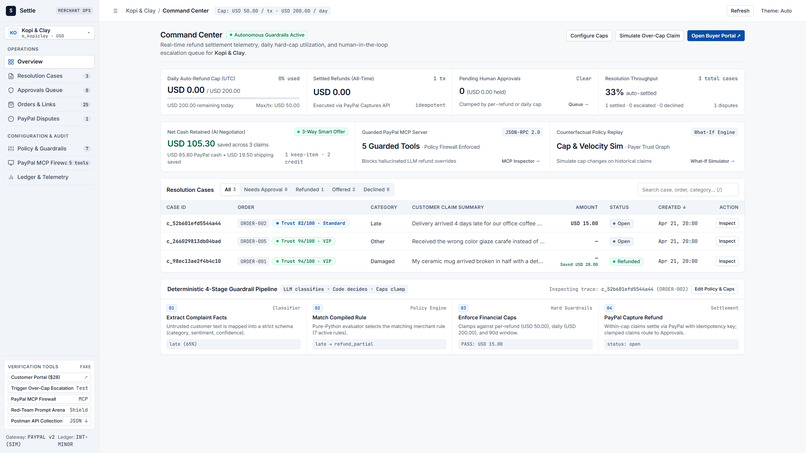Open Policy & Guardrails in sidebar
The height and width of the screenshot is (453, 806).
coord(49,149)
